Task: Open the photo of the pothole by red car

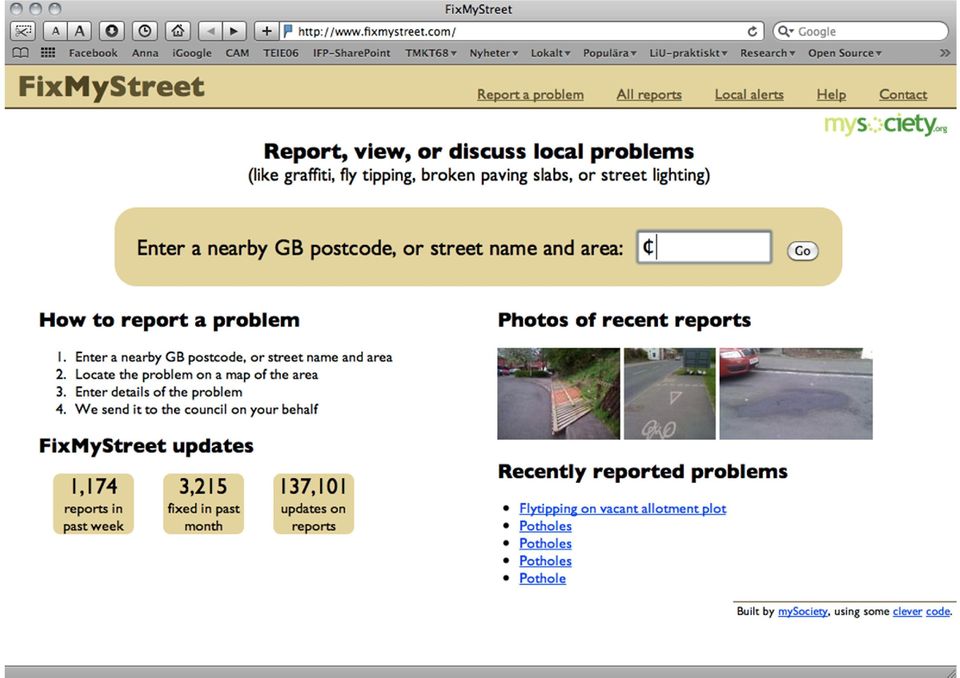Action: (x=796, y=394)
